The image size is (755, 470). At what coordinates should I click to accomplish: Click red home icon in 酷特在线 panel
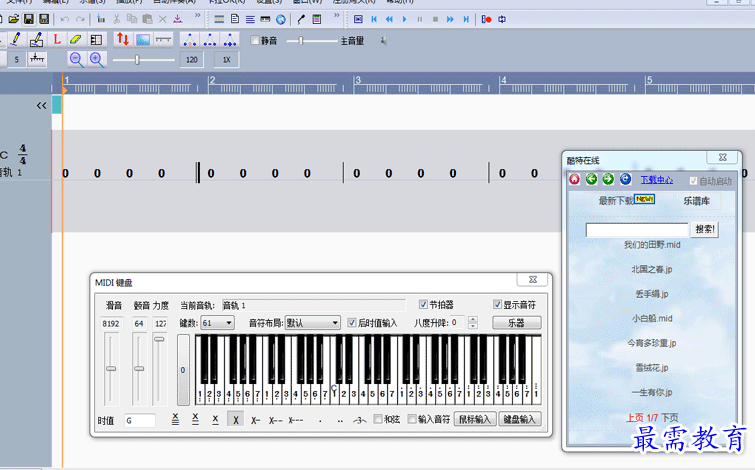click(x=574, y=179)
